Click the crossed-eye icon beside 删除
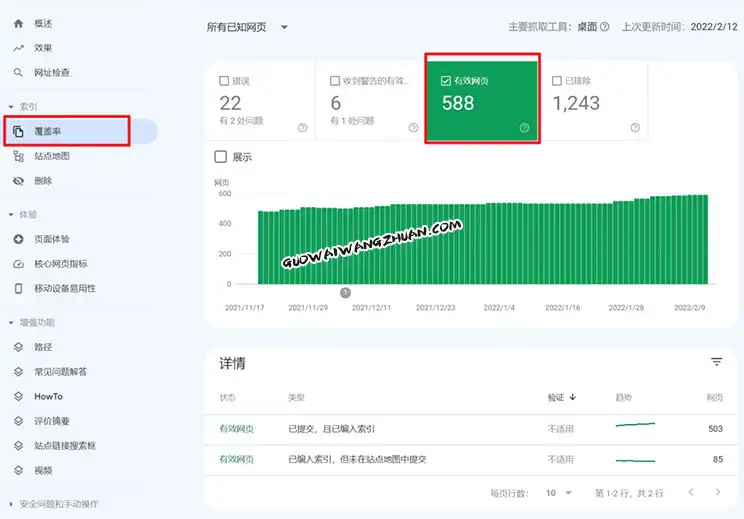 click(x=18, y=181)
